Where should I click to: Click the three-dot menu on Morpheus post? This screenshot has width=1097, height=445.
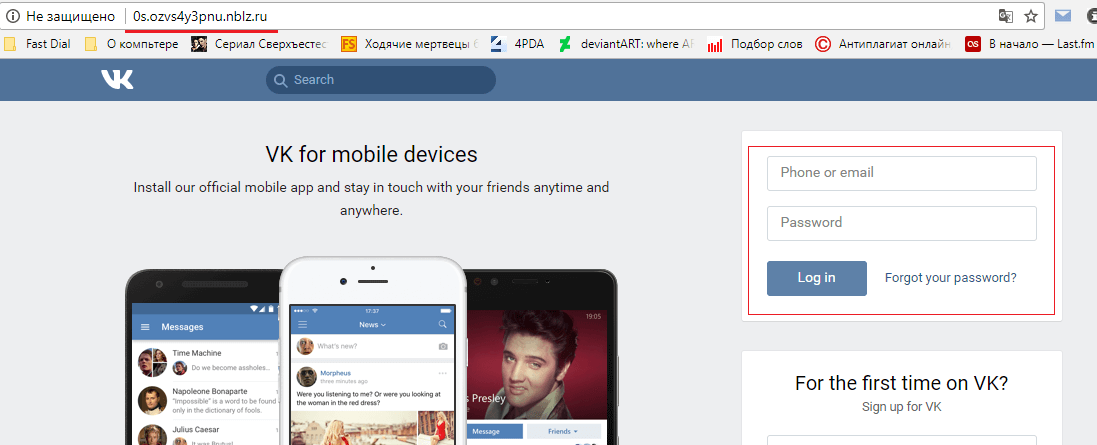pos(442,373)
